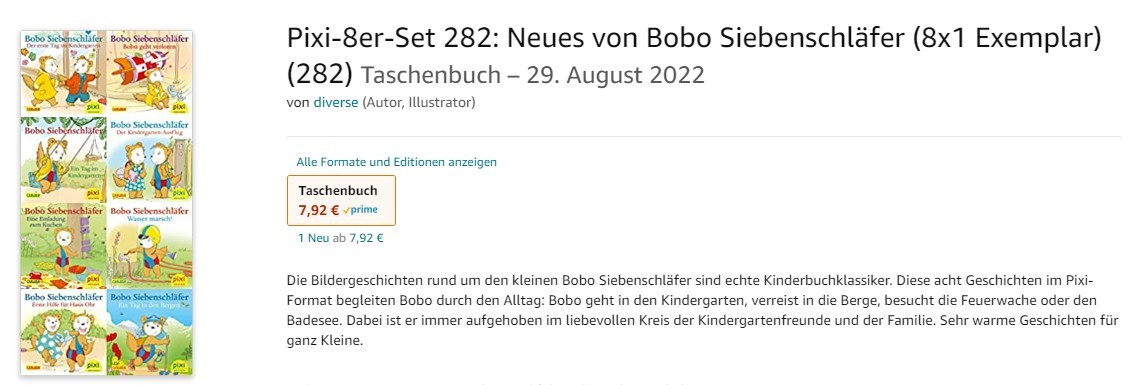Click the 'Ein Tag im Kindergarten' swing cover
The width and height of the screenshot is (1148, 385).
coord(64,160)
